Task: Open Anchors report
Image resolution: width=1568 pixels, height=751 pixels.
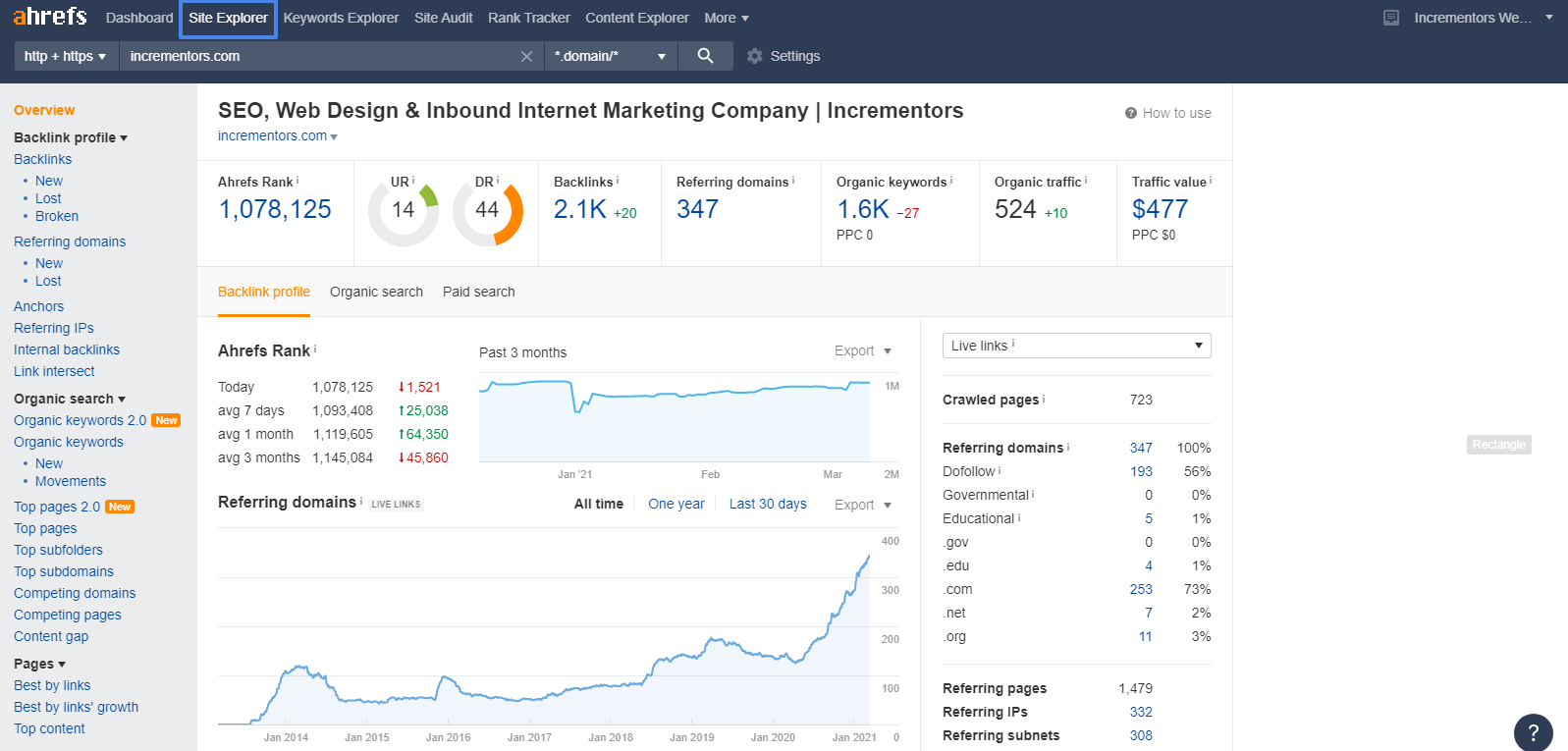Action: coord(38,306)
